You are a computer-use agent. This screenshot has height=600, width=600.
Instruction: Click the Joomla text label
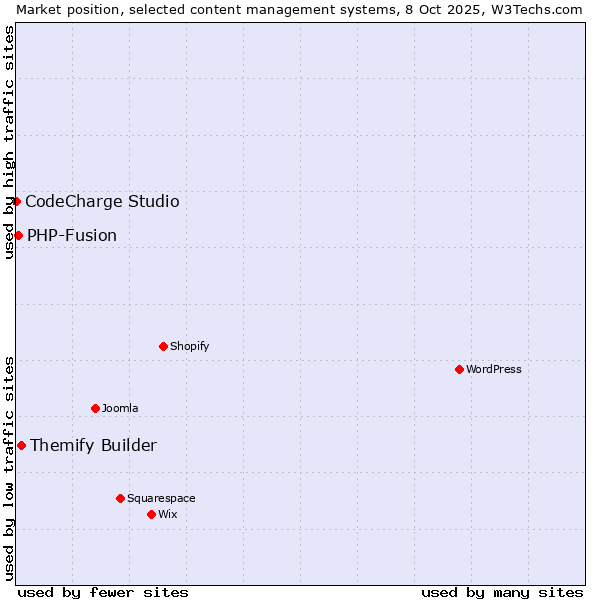click(120, 408)
